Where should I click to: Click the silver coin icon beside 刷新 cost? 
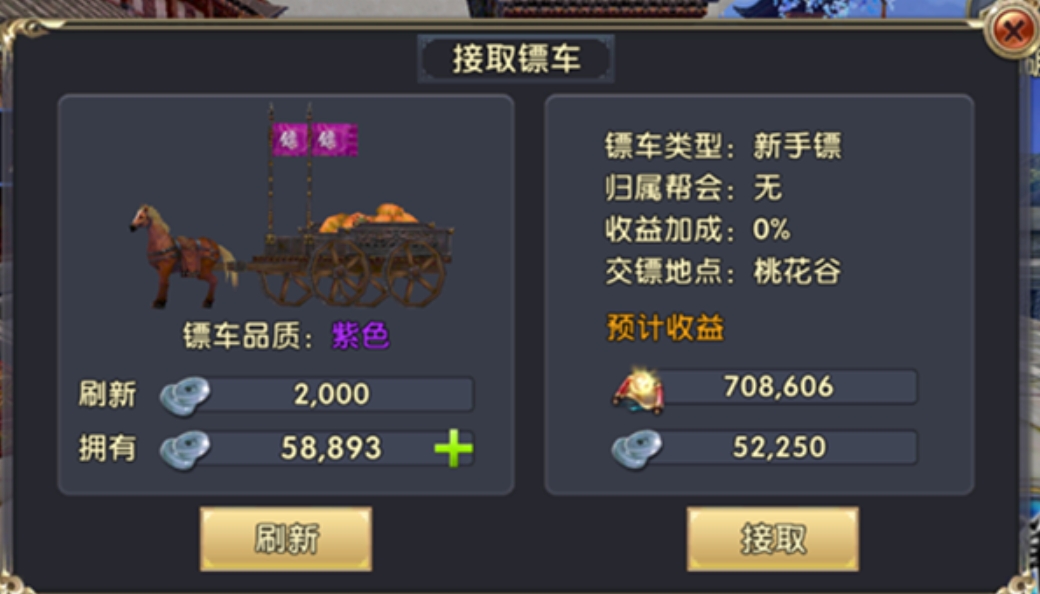point(184,396)
